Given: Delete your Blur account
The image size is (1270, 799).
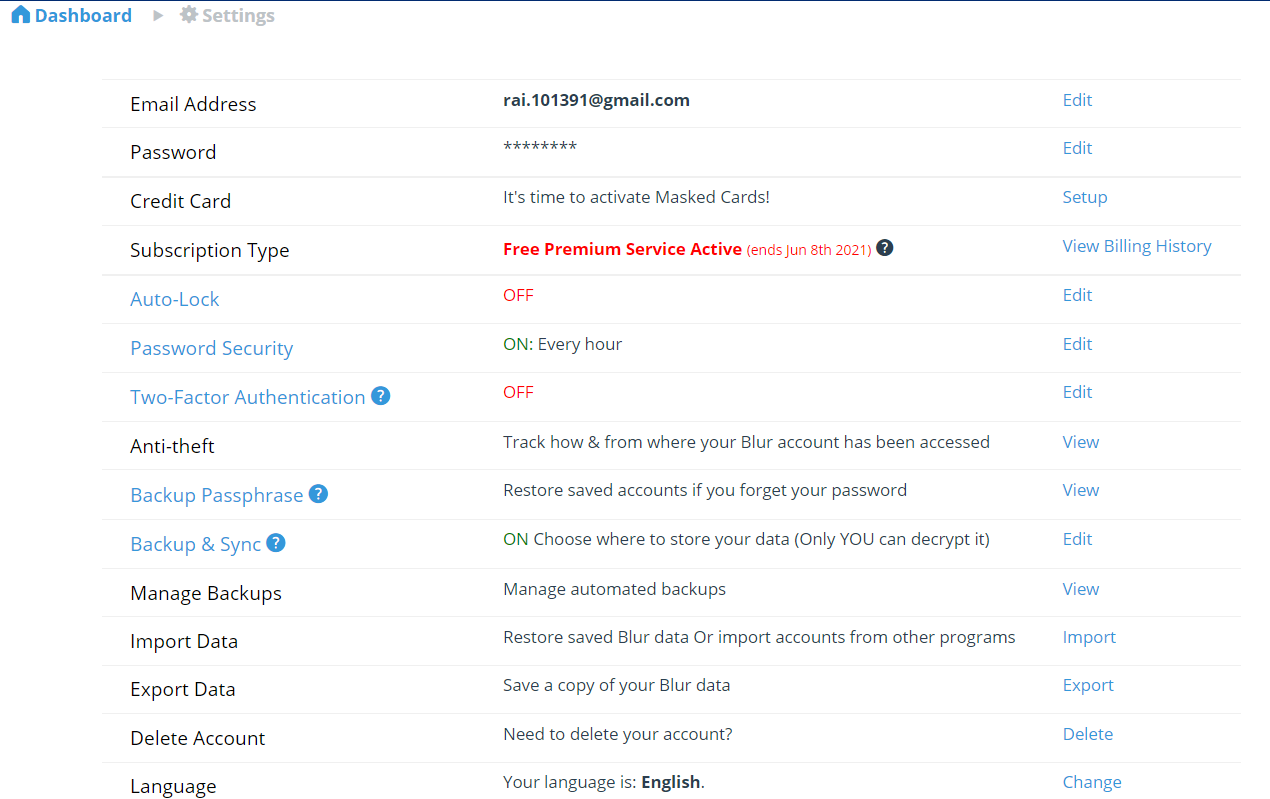Looking at the screenshot, I should tap(1088, 733).
